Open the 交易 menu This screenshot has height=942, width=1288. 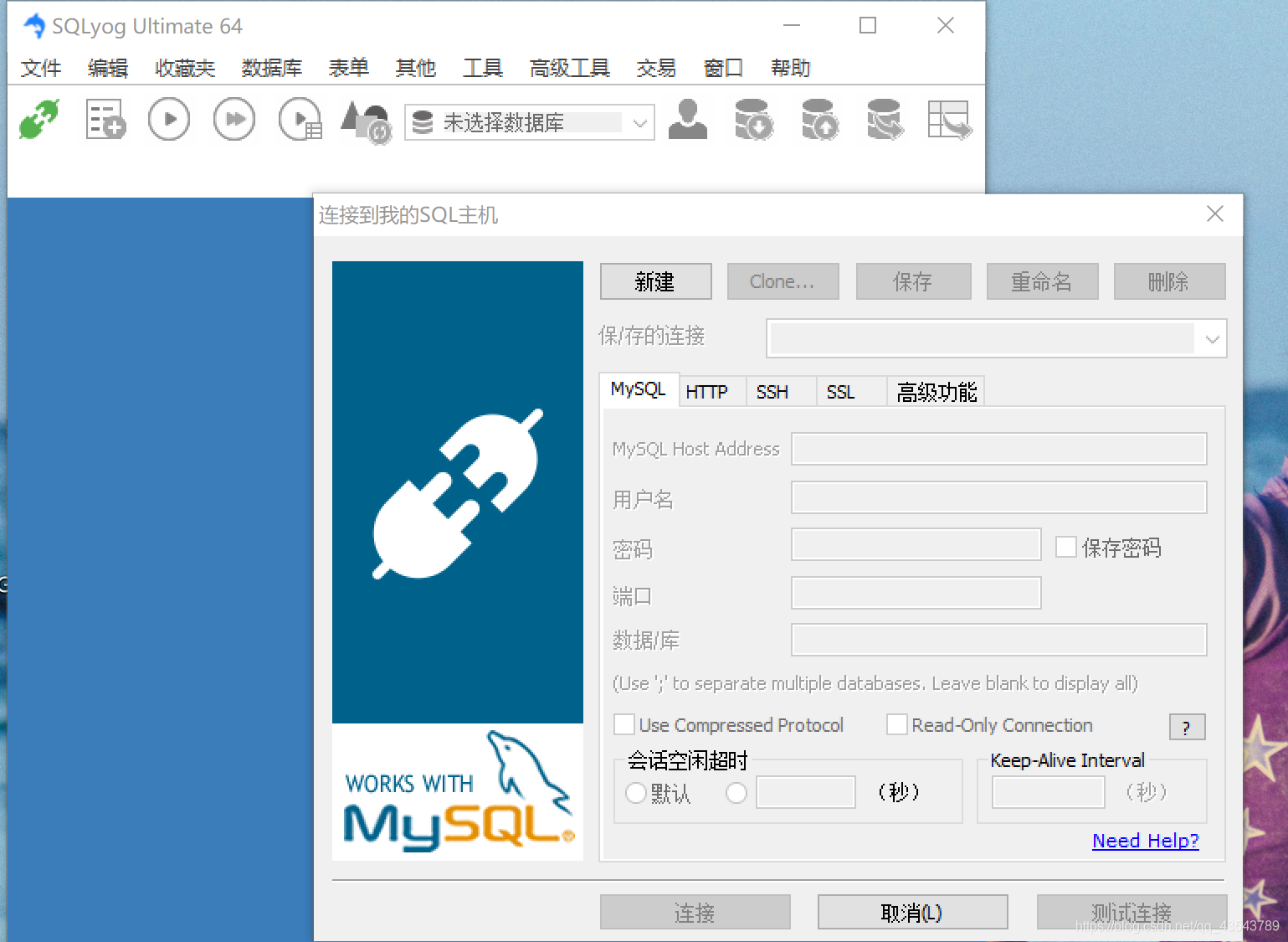pyautogui.click(x=656, y=68)
